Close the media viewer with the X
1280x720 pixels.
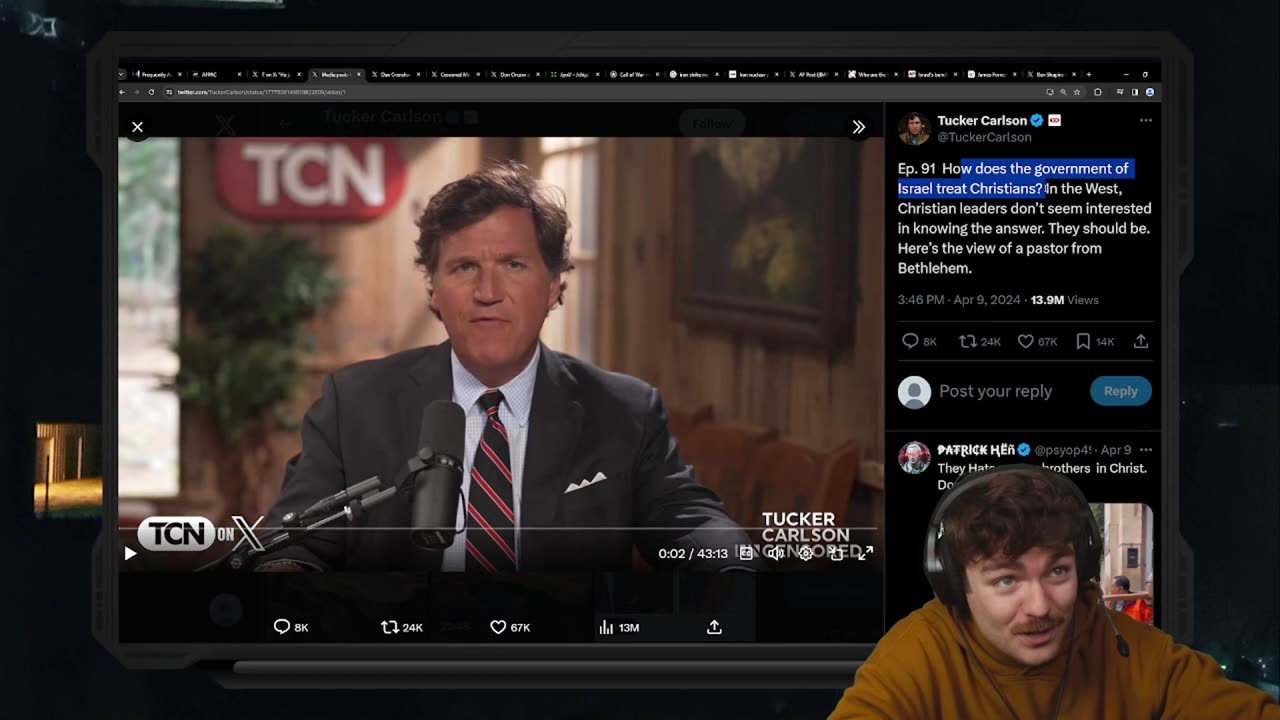[x=137, y=127]
